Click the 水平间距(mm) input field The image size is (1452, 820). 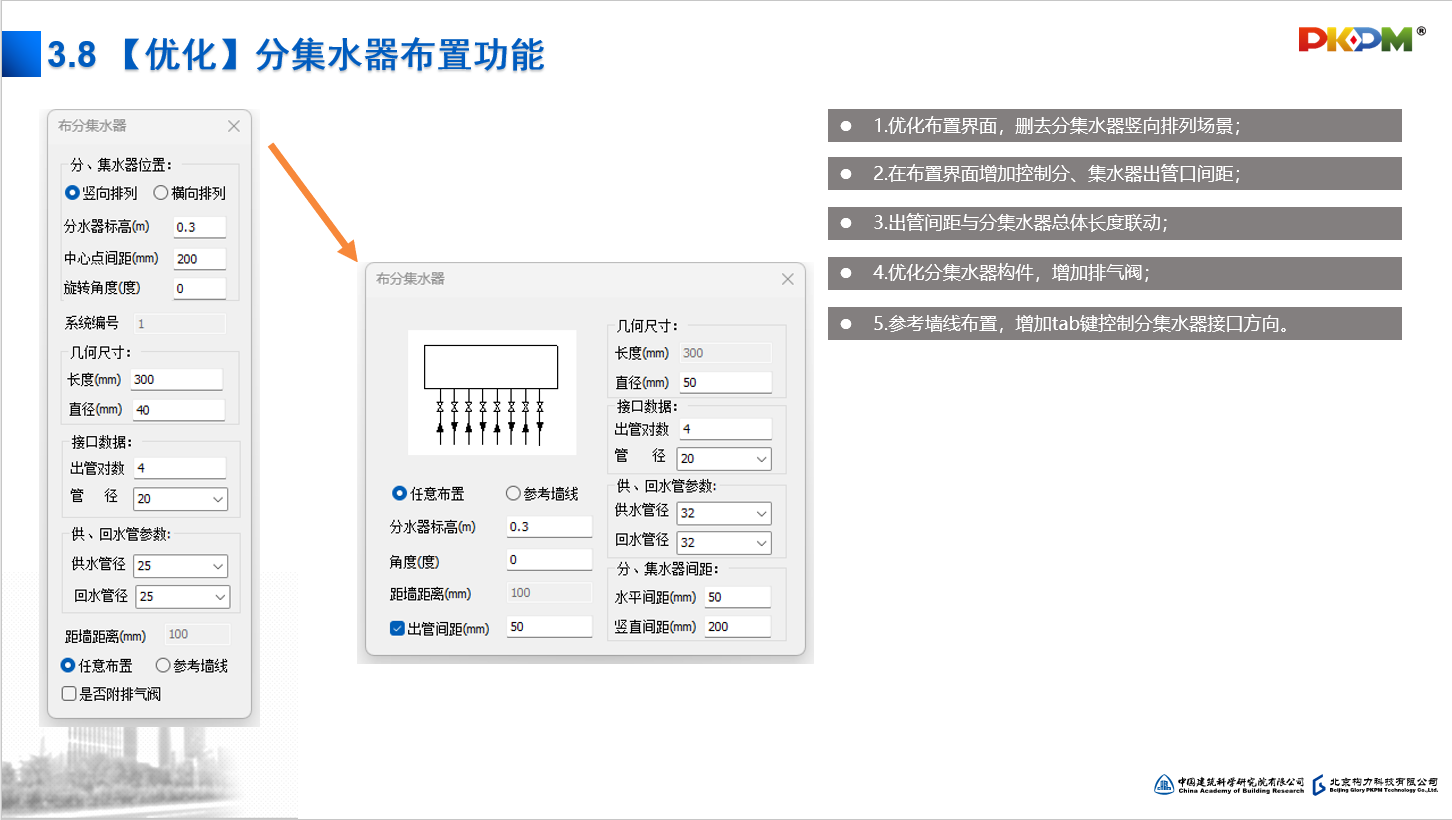(737, 597)
